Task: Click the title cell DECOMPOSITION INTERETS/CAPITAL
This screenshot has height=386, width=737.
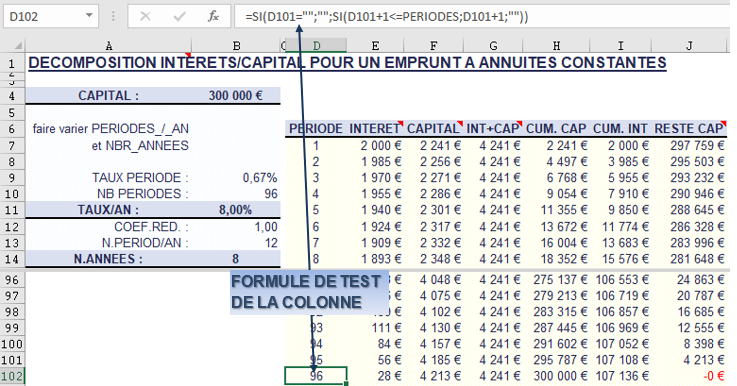Action: (x=347, y=63)
